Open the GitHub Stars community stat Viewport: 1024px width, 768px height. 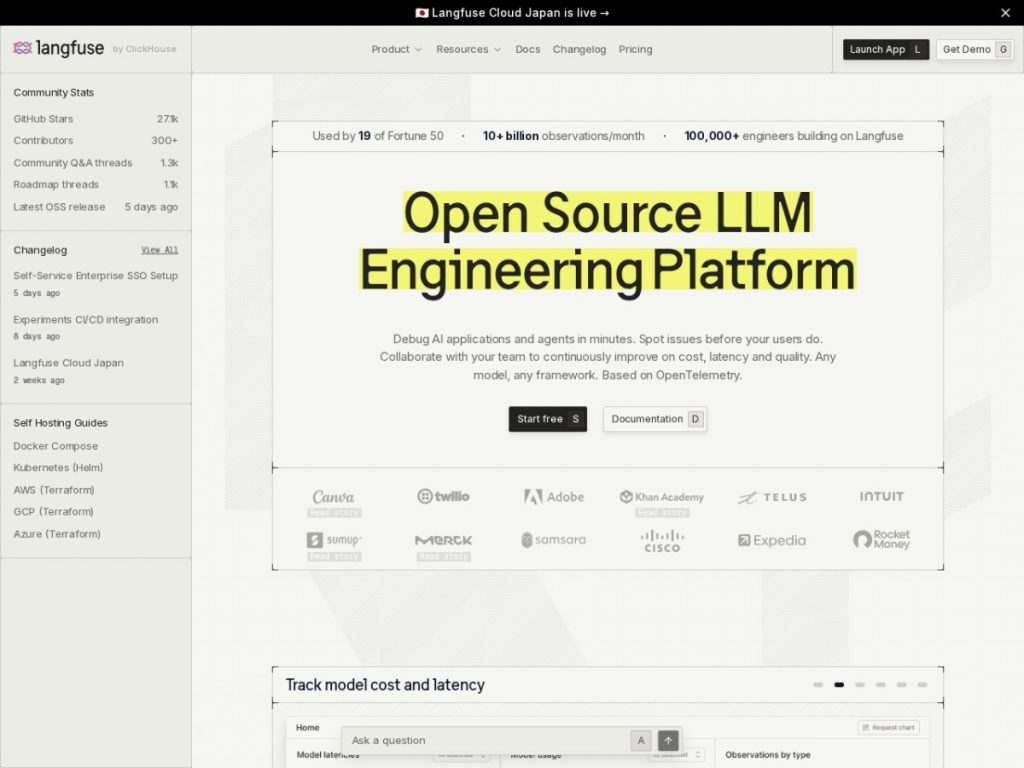(x=95, y=118)
